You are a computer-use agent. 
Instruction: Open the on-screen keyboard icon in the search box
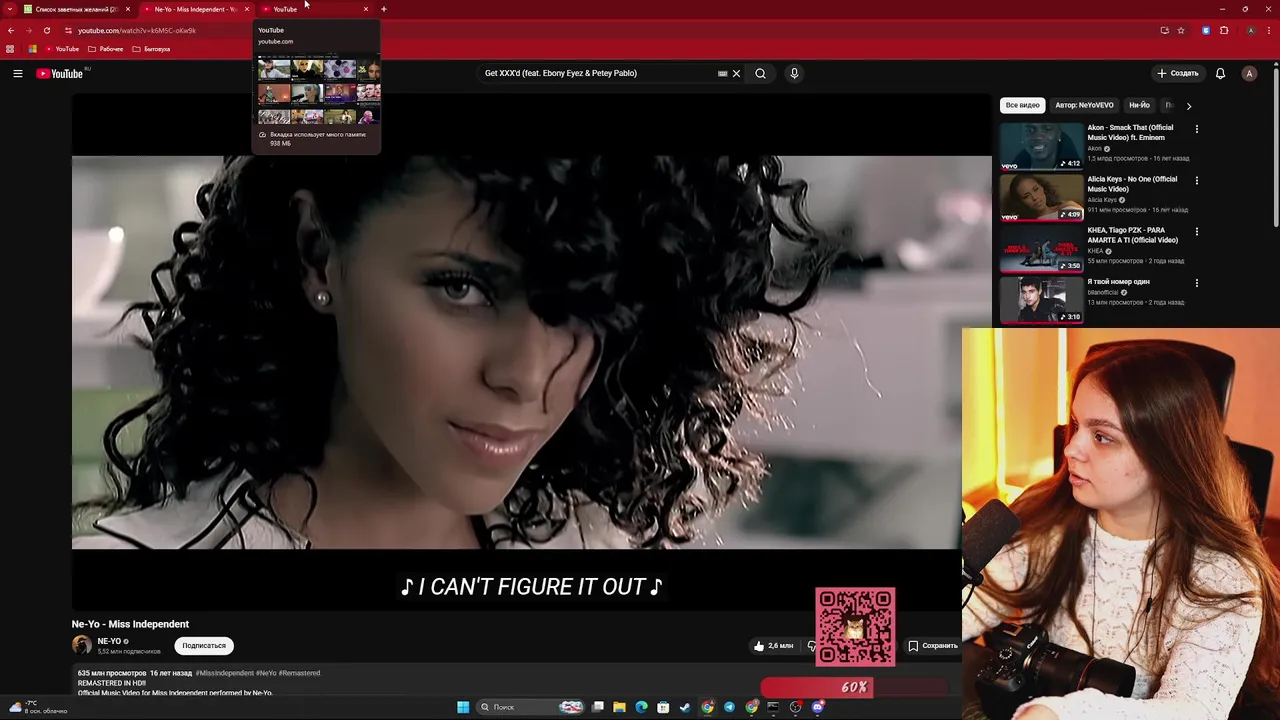722,73
